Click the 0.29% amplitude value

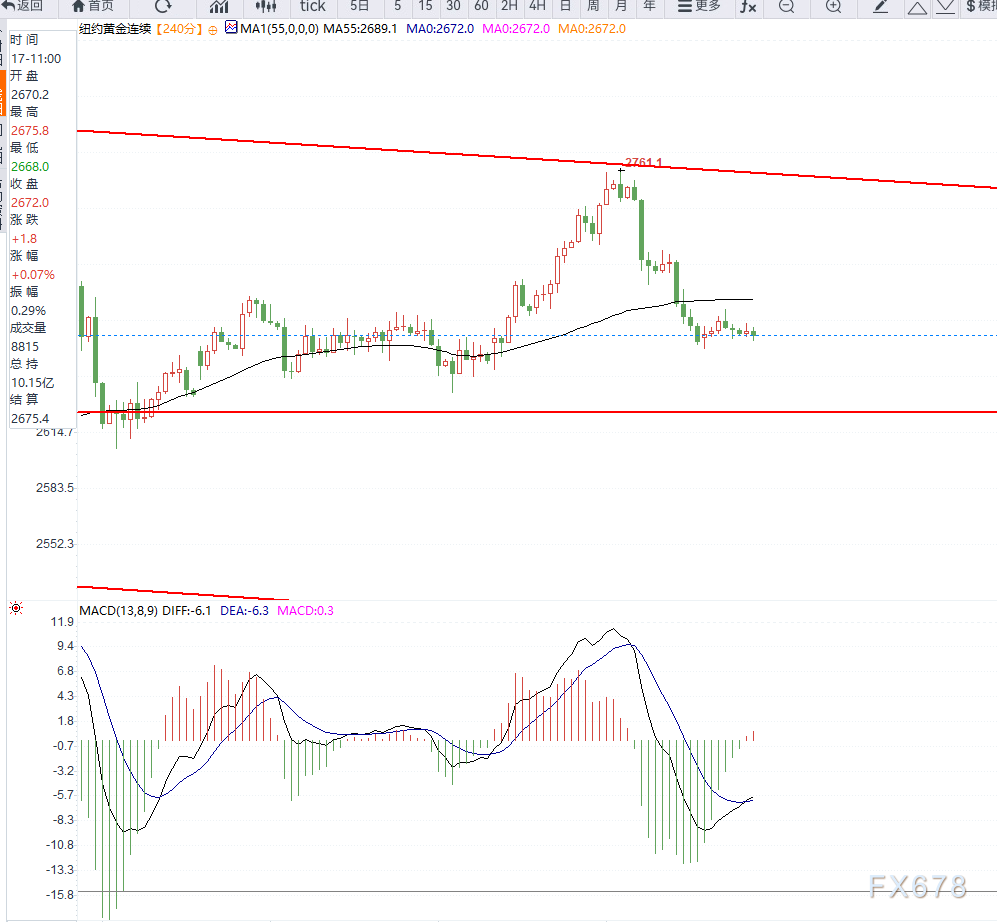pos(29,311)
